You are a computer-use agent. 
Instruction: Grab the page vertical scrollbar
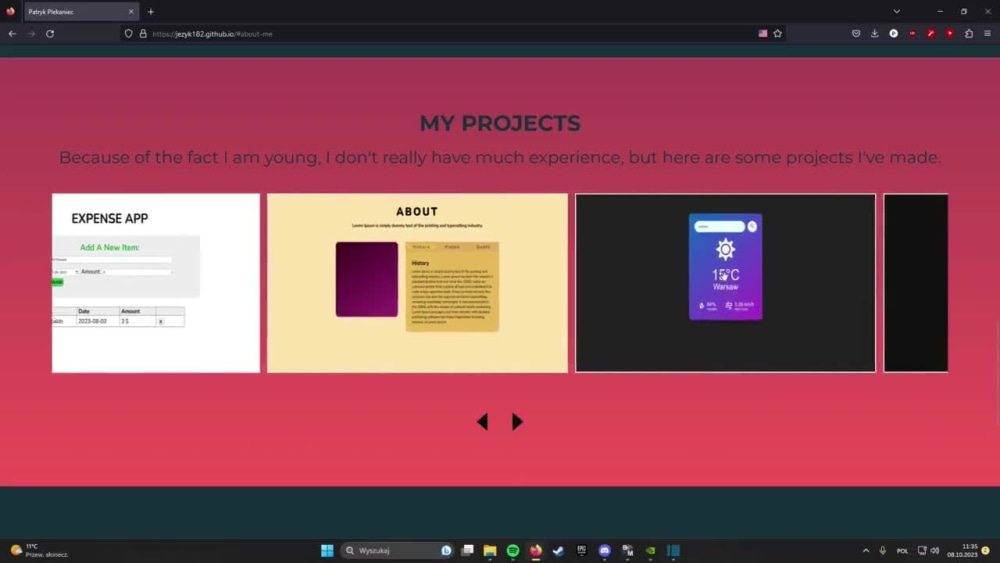tap(997, 373)
